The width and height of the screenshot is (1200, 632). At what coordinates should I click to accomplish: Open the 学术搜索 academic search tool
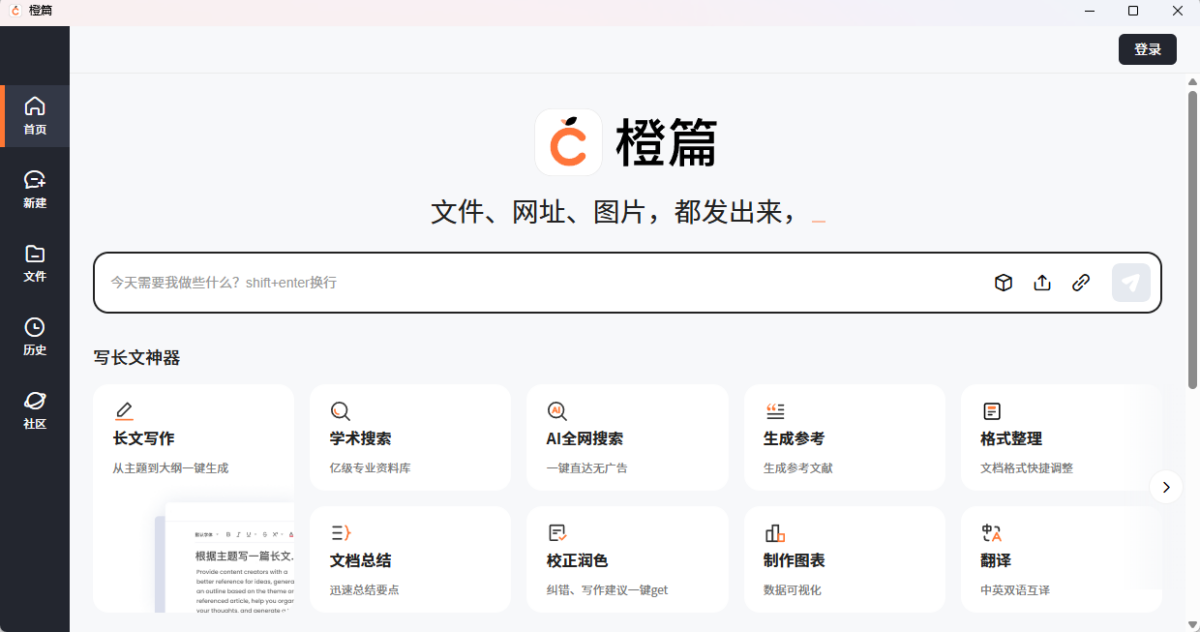(410, 437)
